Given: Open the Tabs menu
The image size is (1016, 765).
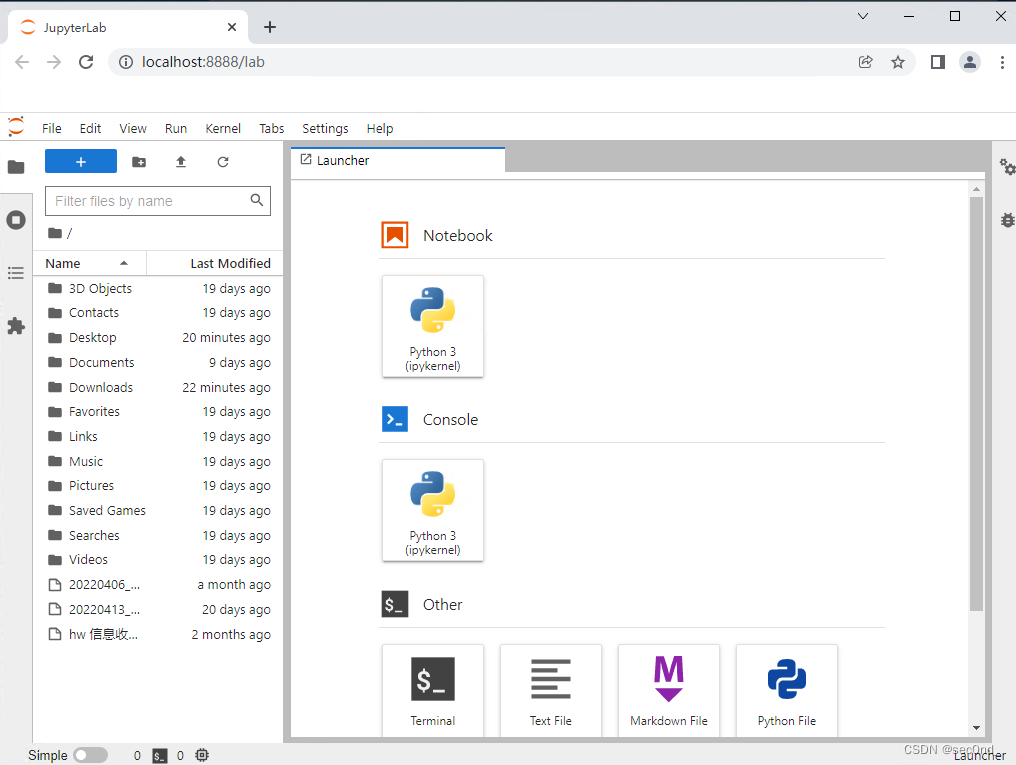Looking at the screenshot, I should tap(272, 128).
